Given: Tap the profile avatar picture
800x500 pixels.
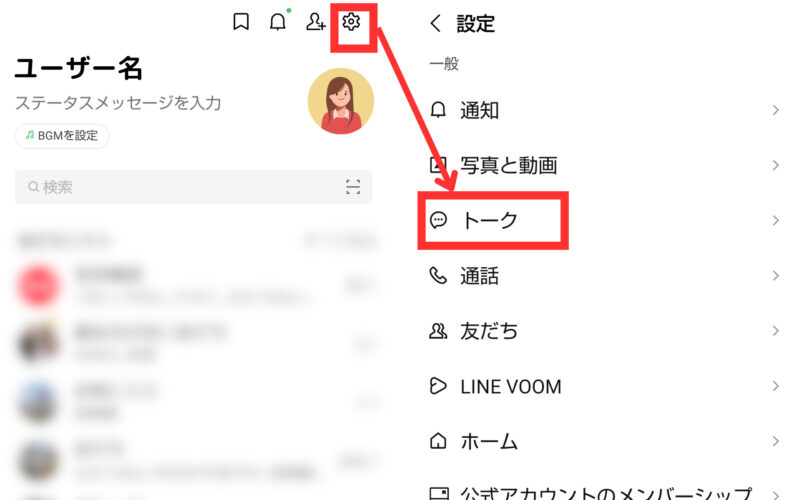Looking at the screenshot, I should pos(341,101).
